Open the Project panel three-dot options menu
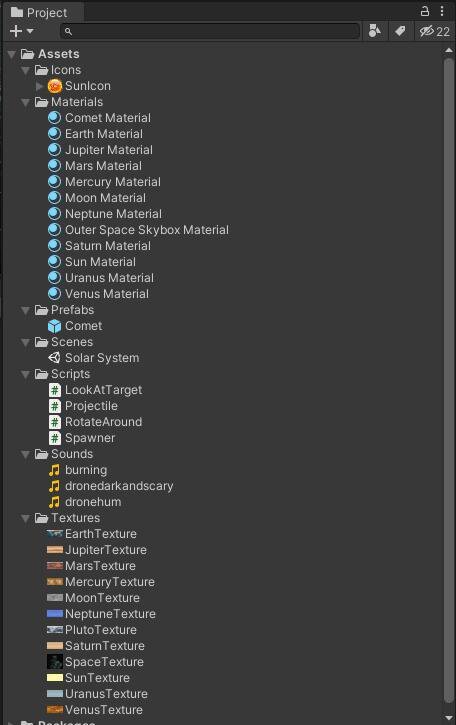The width and height of the screenshot is (456, 725). click(442, 11)
